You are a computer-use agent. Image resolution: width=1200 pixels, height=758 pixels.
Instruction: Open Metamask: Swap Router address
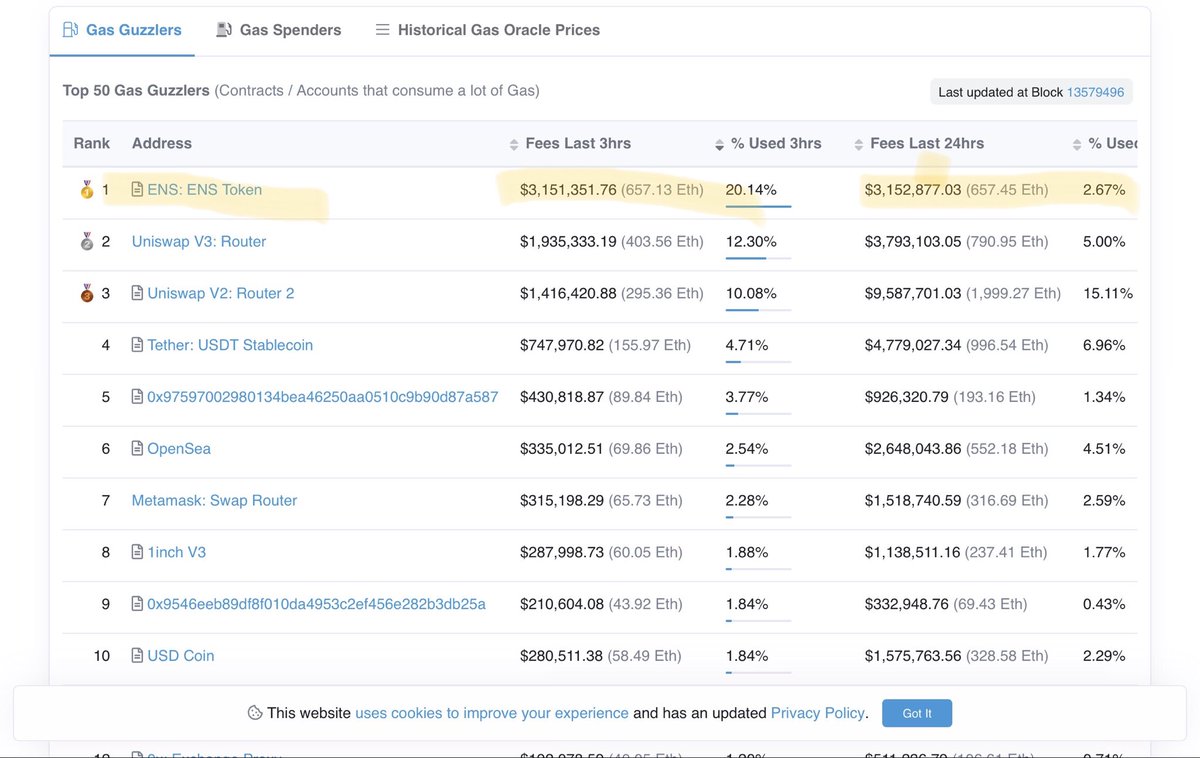click(x=214, y=501)
